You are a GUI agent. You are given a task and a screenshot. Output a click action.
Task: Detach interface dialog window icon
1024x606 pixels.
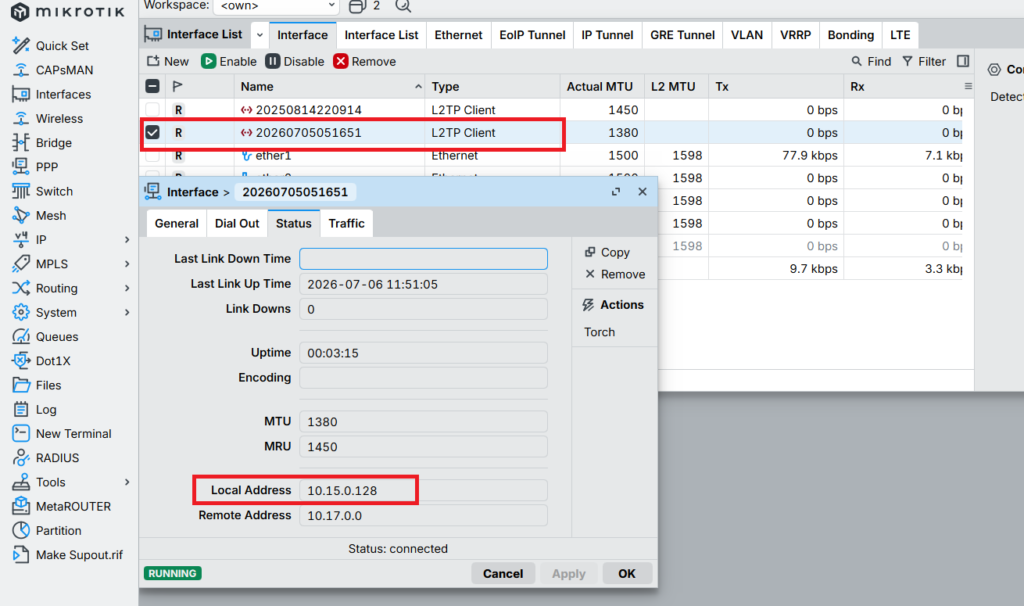click(x=616, y=191)
